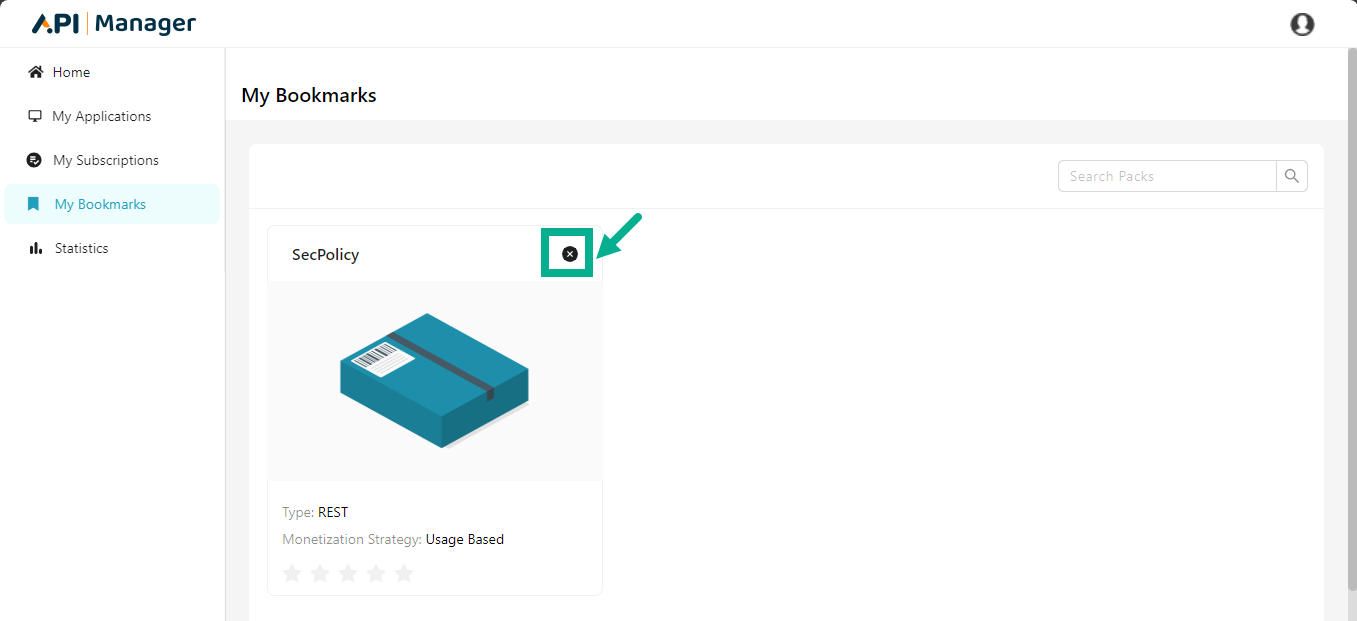Click the API Manager logo

tap(114, 24)
